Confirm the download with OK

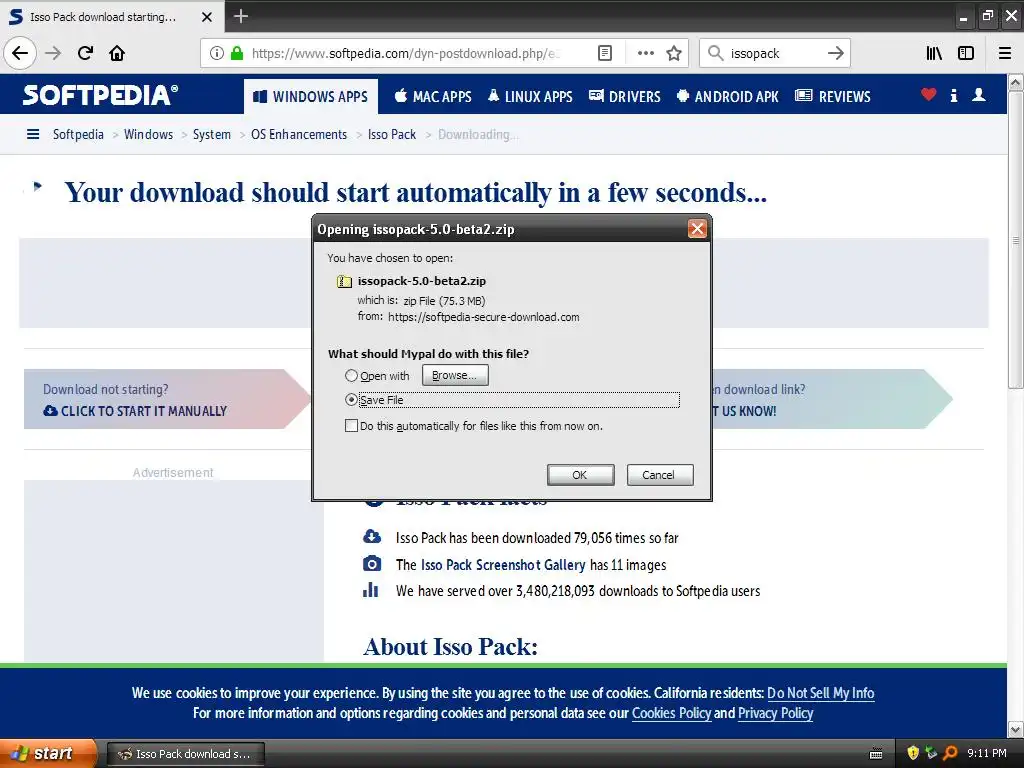click(x=580, y=475)
